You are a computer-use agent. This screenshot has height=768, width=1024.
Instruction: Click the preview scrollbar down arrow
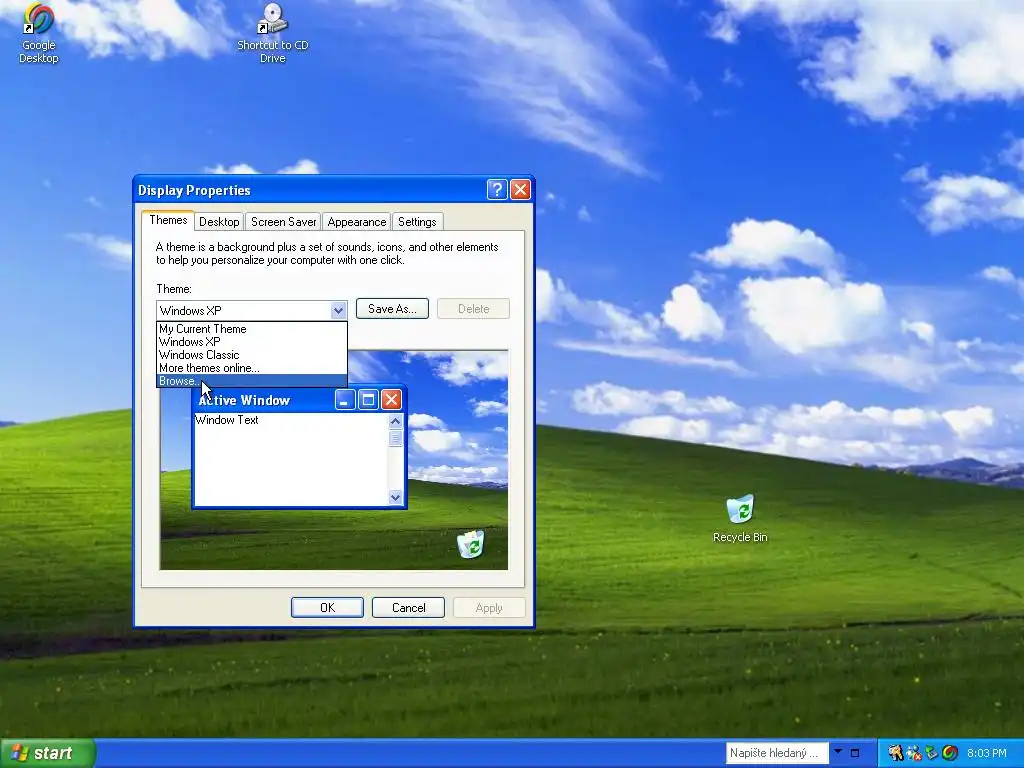395,497
